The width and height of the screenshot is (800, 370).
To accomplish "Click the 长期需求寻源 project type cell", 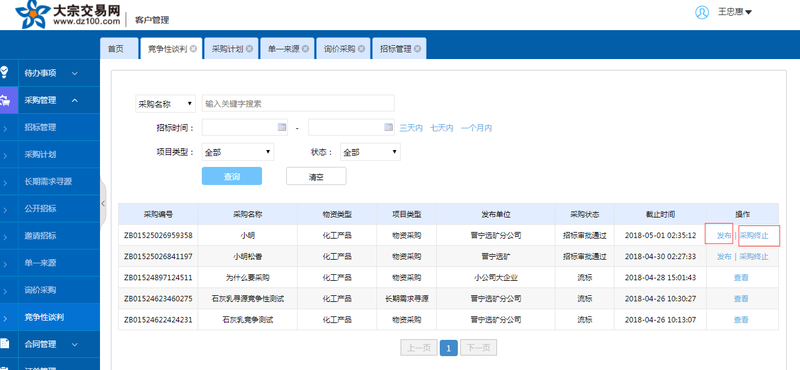I will (x=407, y=299).
